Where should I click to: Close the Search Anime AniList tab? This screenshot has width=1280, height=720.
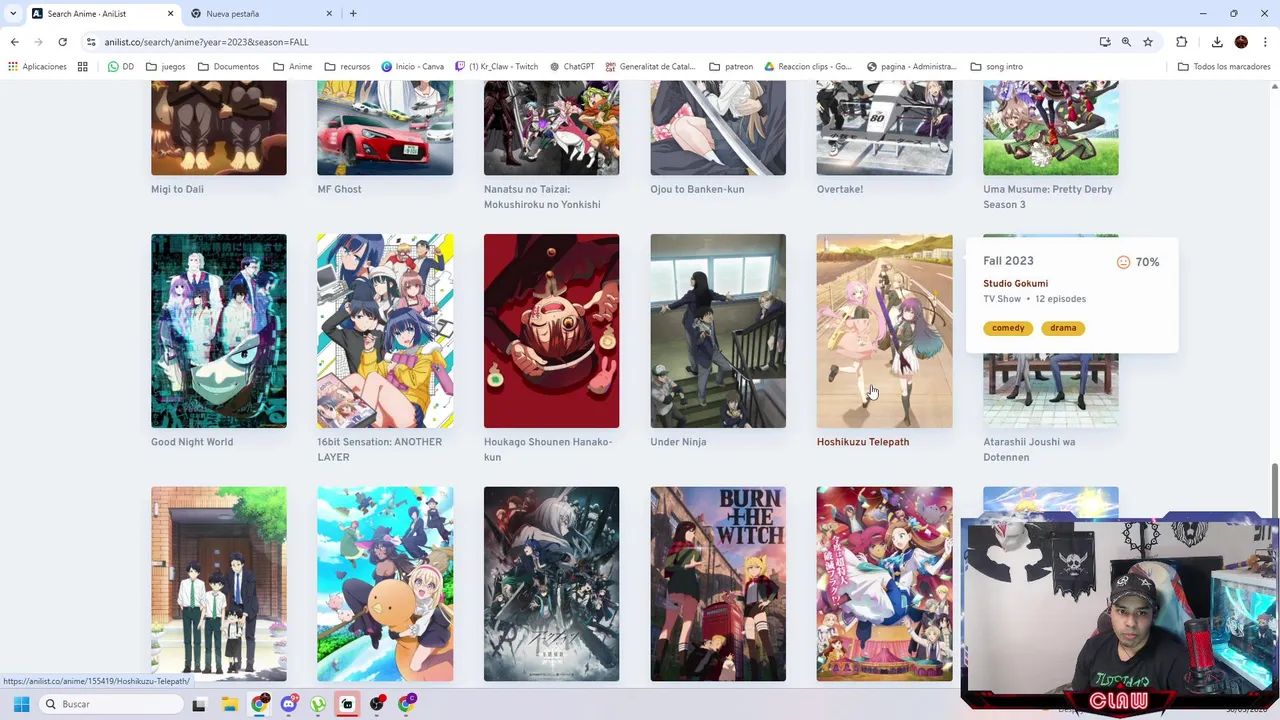[170, 14]
